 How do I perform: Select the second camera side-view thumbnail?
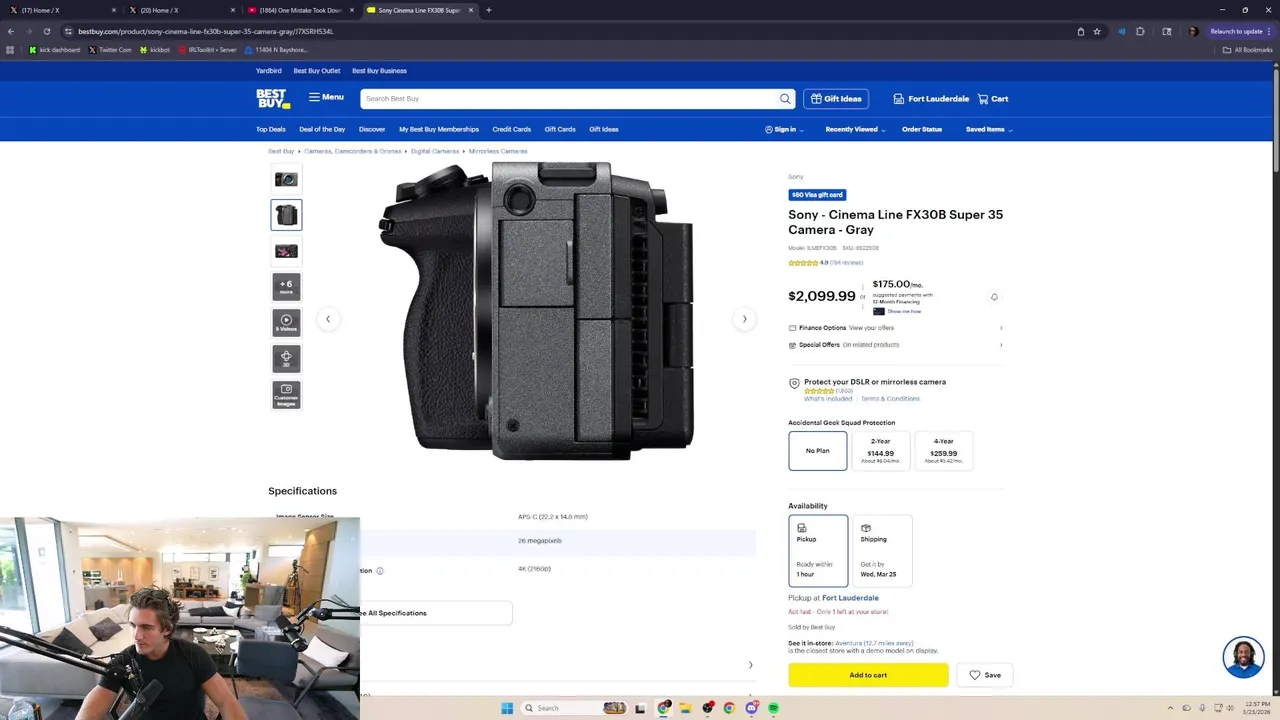(x=286, y=215)
